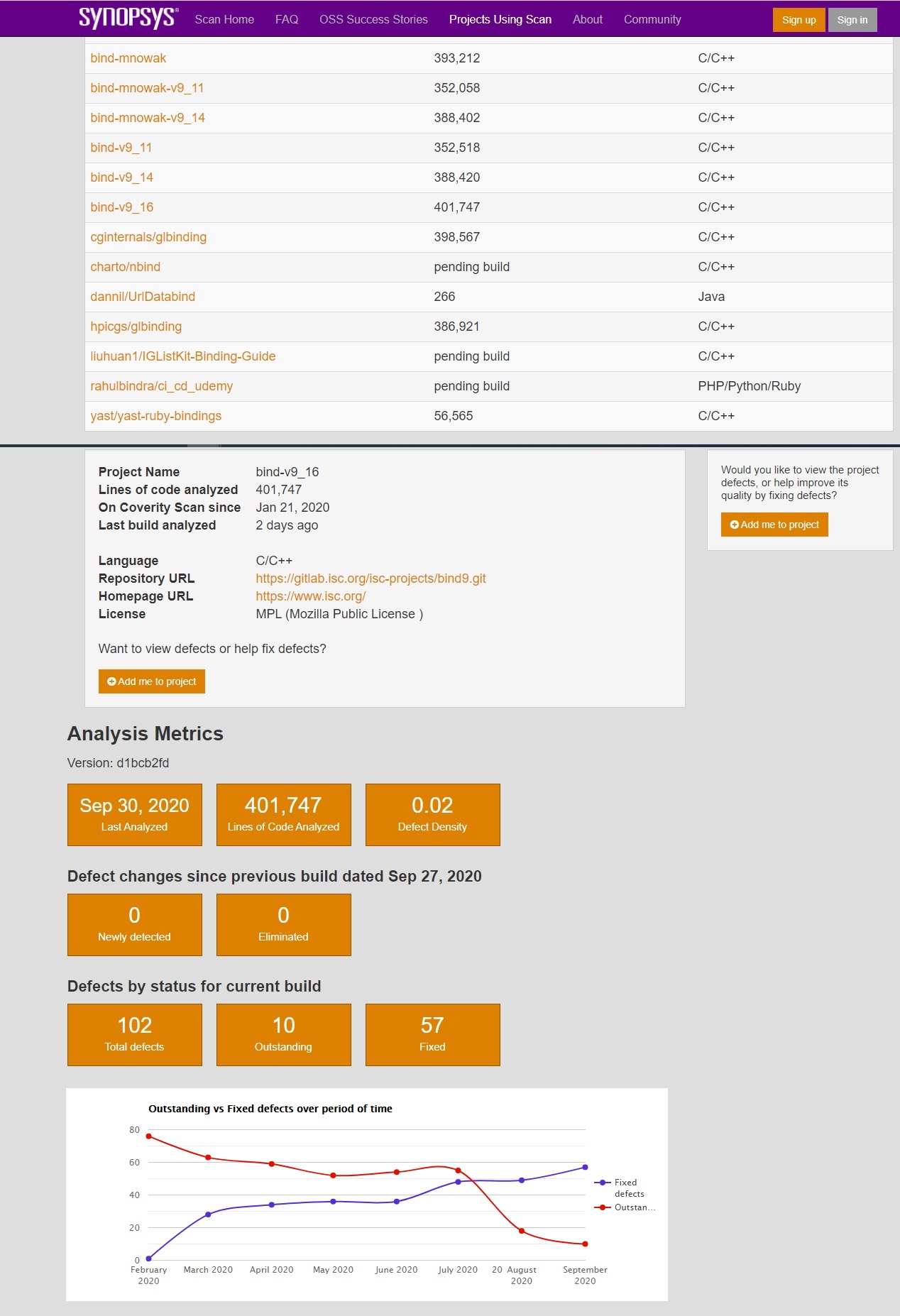The image size is (900, 1316).
Task: Go to OSS Success Stories
Action: pyautogui.click(x=373, y=19)
